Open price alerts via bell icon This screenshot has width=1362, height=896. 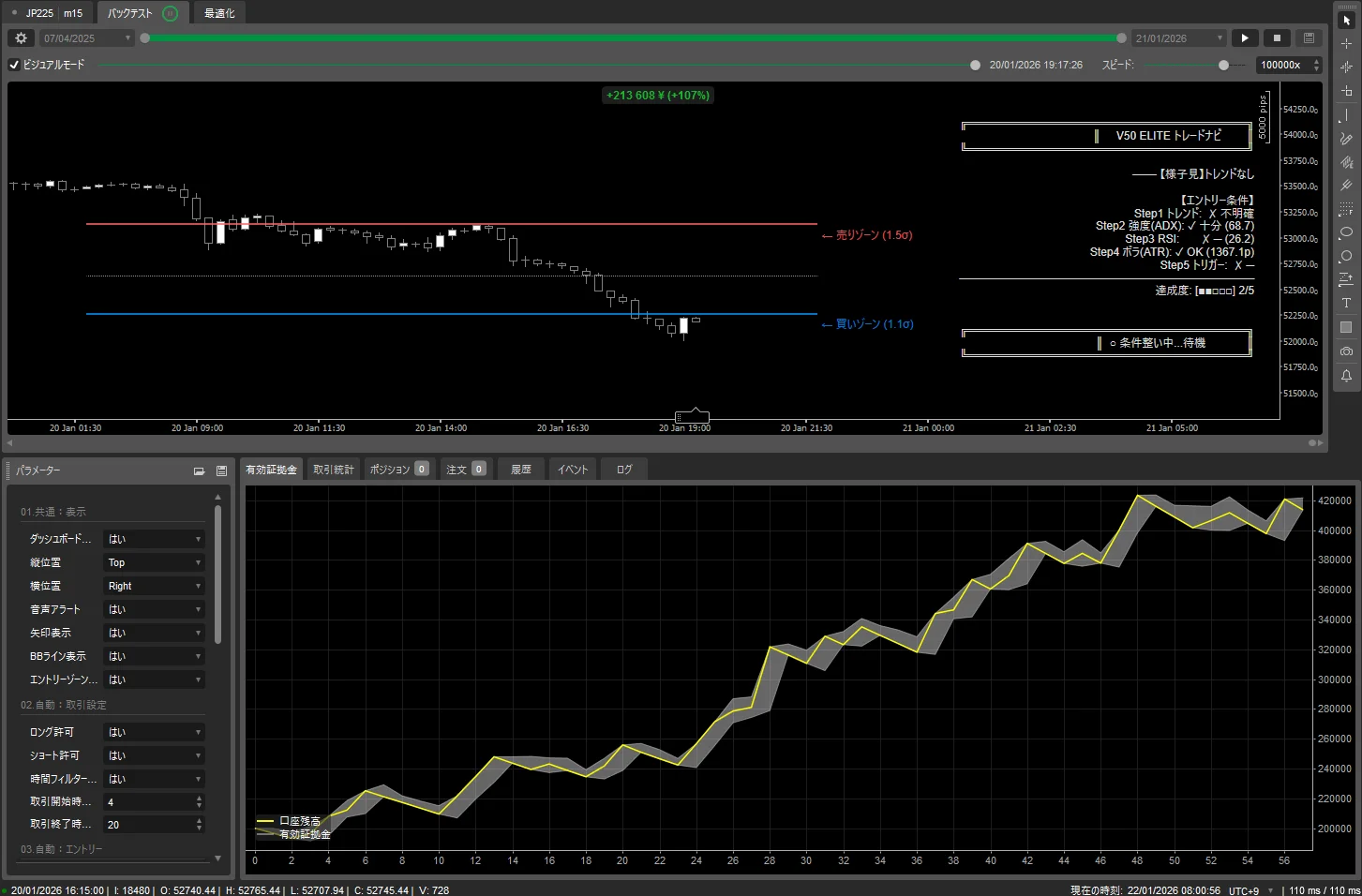[x=1346, y=376]
